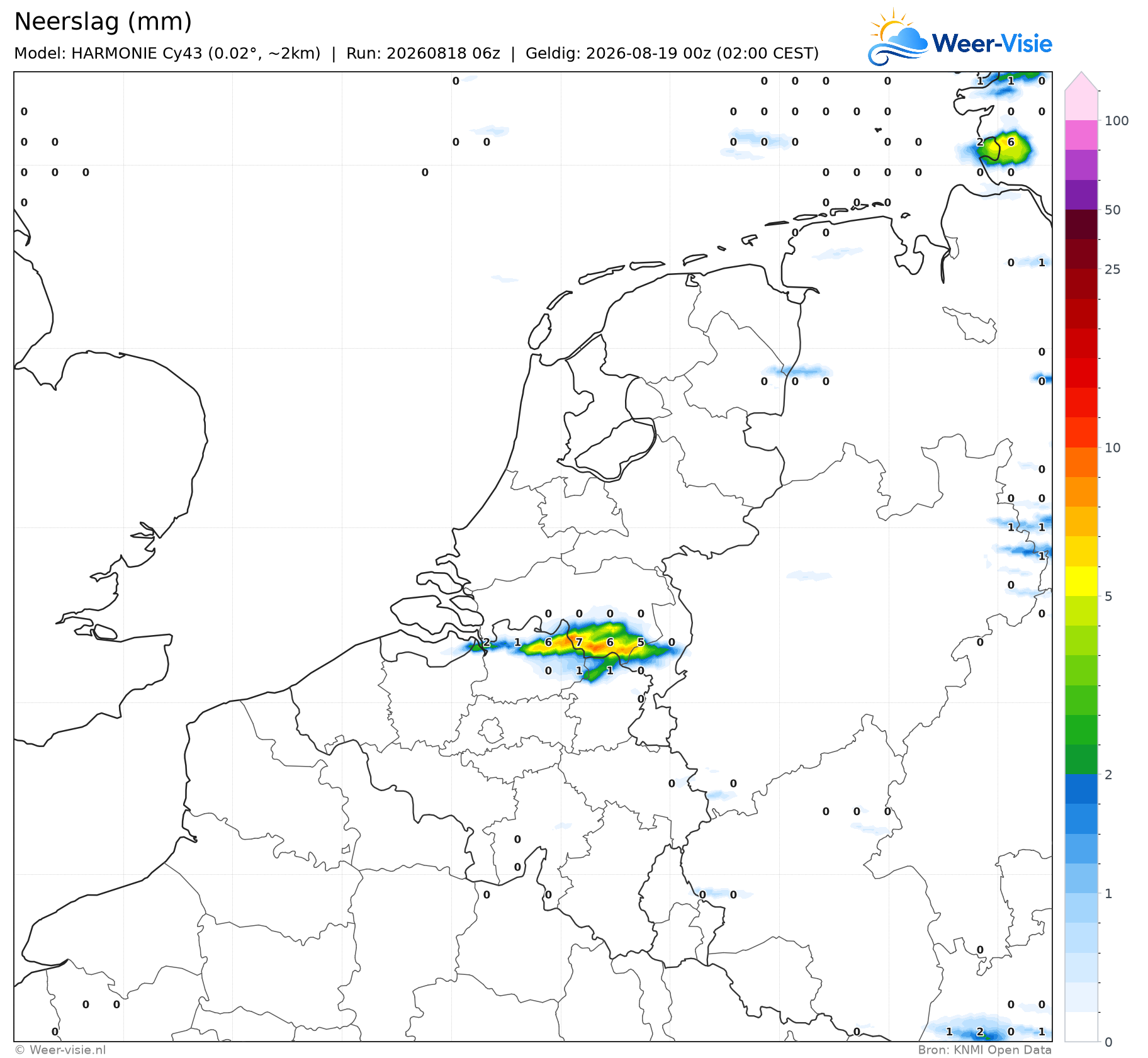Click the Bron: KNMI Open Data credit
Viewport: 1148px width, 1058px height.
984,1050
